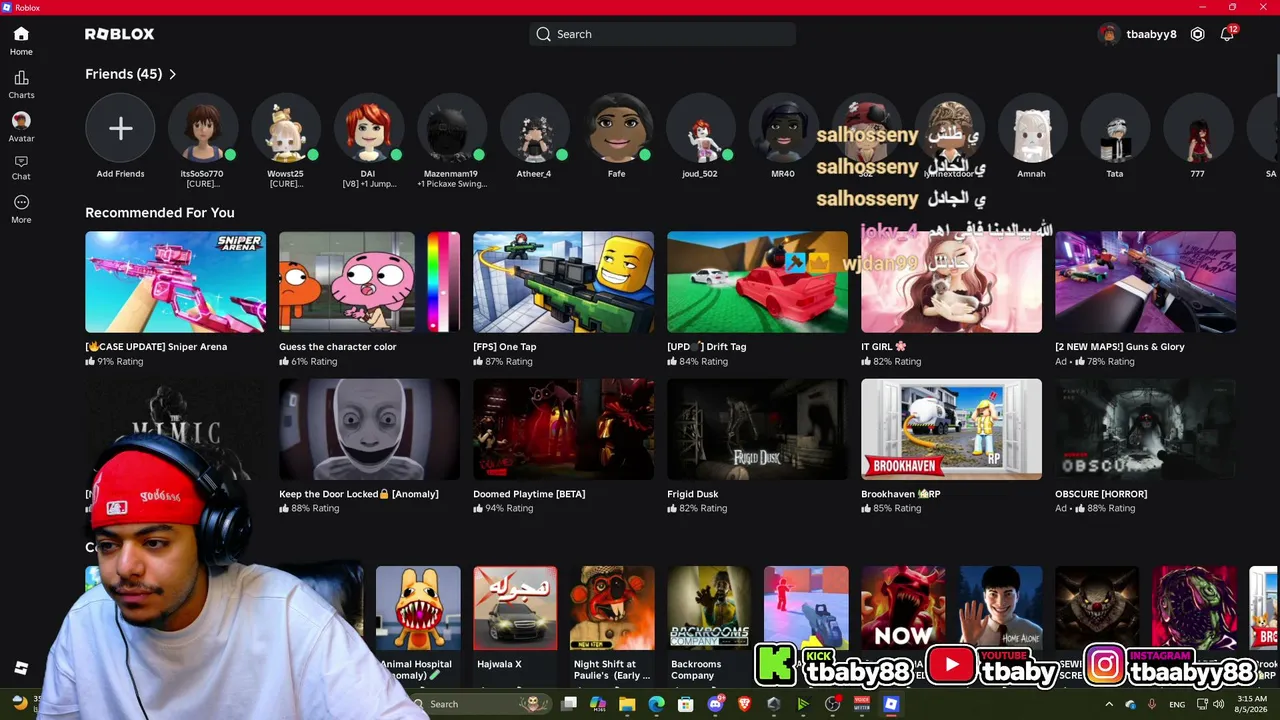
Task: Open the '[FPS] One Tap' game title
Action: tap(505, 347)
